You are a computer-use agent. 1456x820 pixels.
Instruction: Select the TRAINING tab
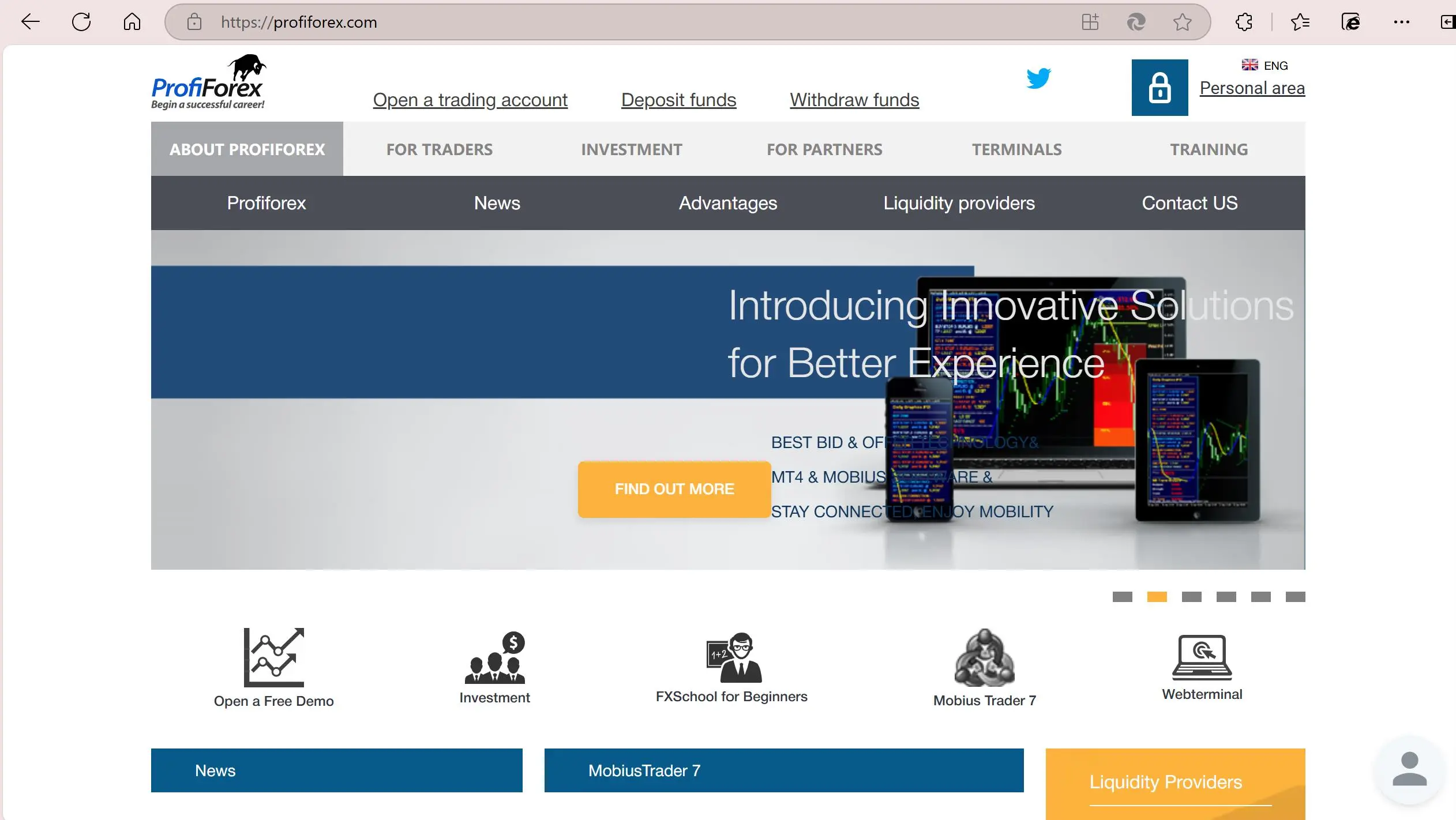[x=1209, y=149]
